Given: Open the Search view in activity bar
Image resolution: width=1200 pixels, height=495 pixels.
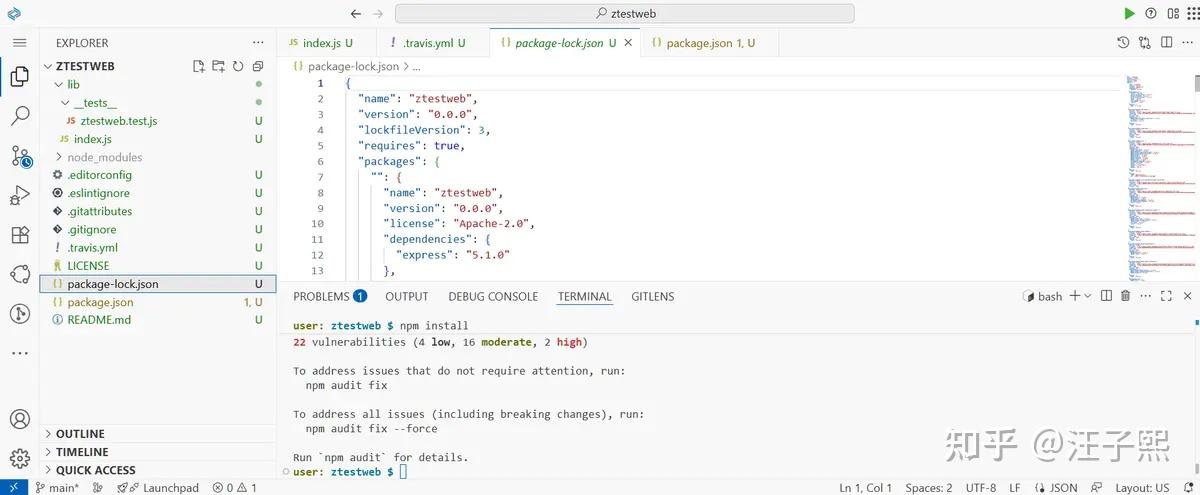Looking at the screenshot, I should [19, 115].
